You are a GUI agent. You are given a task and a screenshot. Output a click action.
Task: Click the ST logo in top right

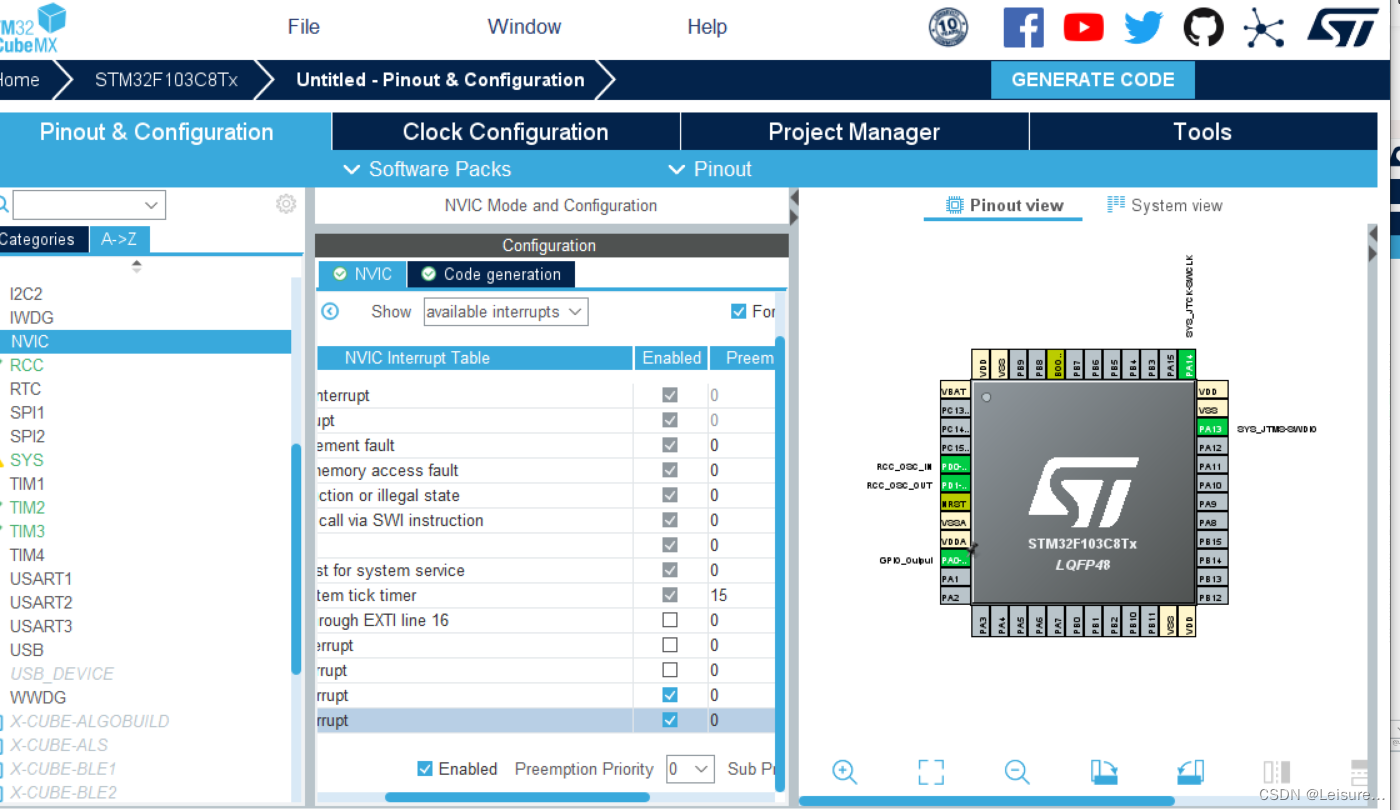[1343, 27]
